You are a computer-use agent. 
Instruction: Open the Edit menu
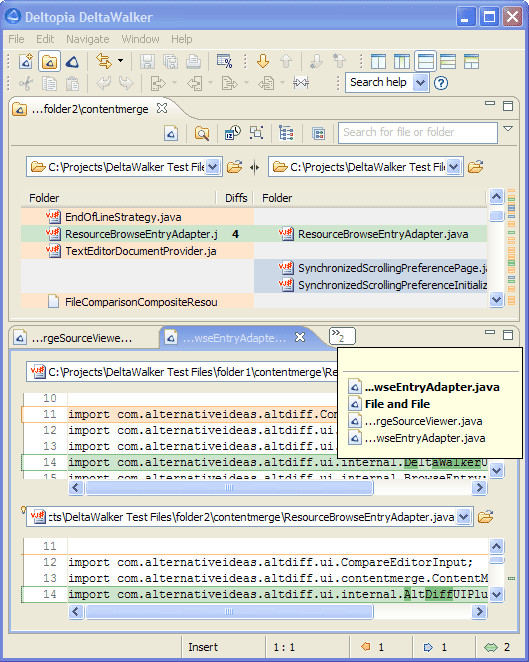pos(45,39)
